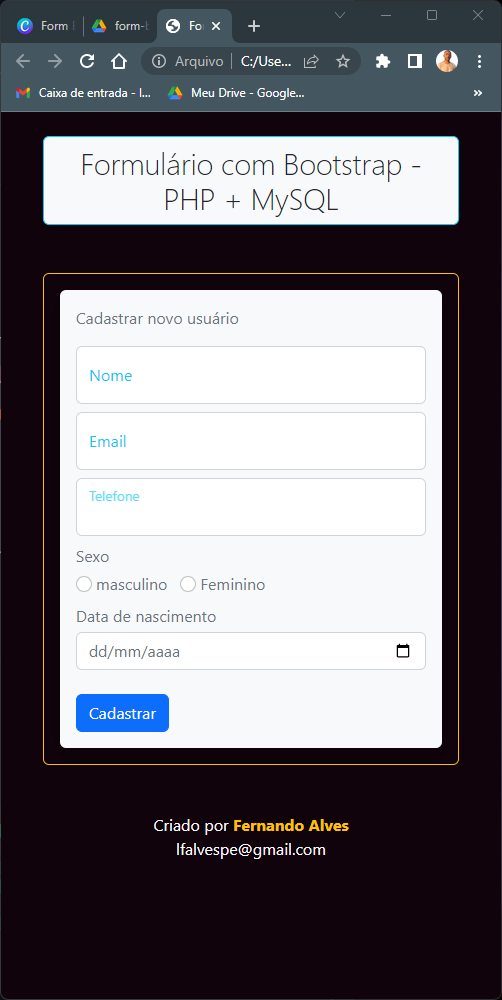Viewport: 502px width, 1000px height.
Task: Switch to the first Form tab
Action: [45, 26]
